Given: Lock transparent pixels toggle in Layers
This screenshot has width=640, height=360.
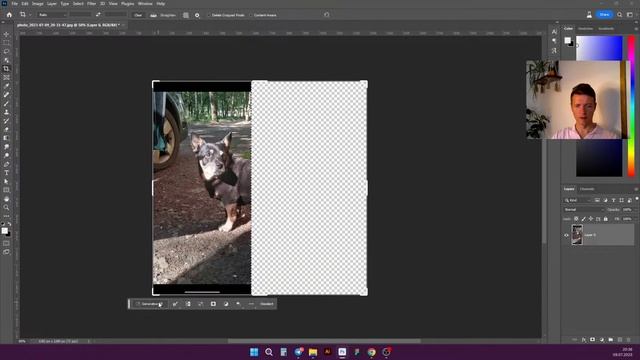Looking at the screenshot, I should point(576,219).
